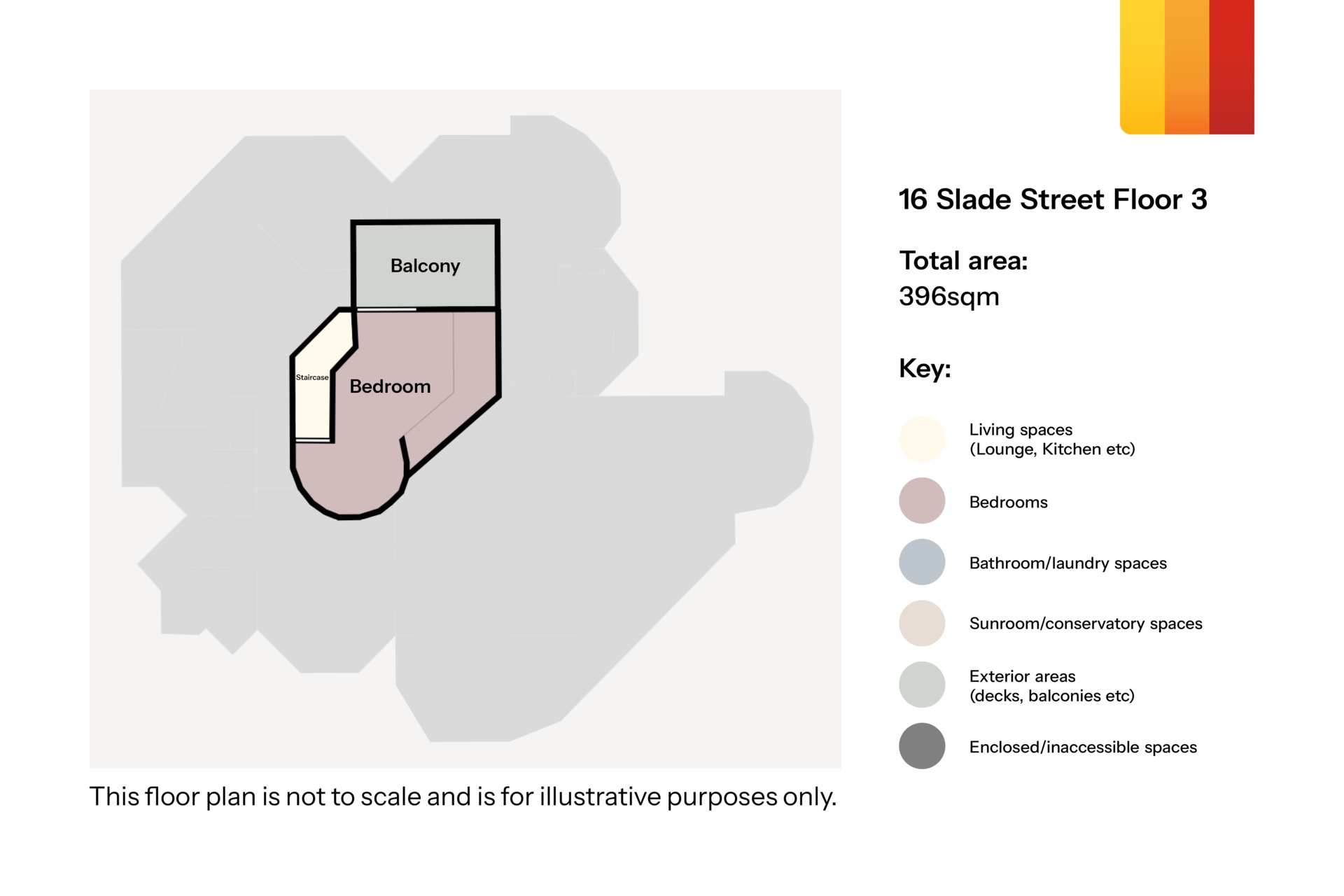Select the Bedroom area label

click(x=390, y=386)
